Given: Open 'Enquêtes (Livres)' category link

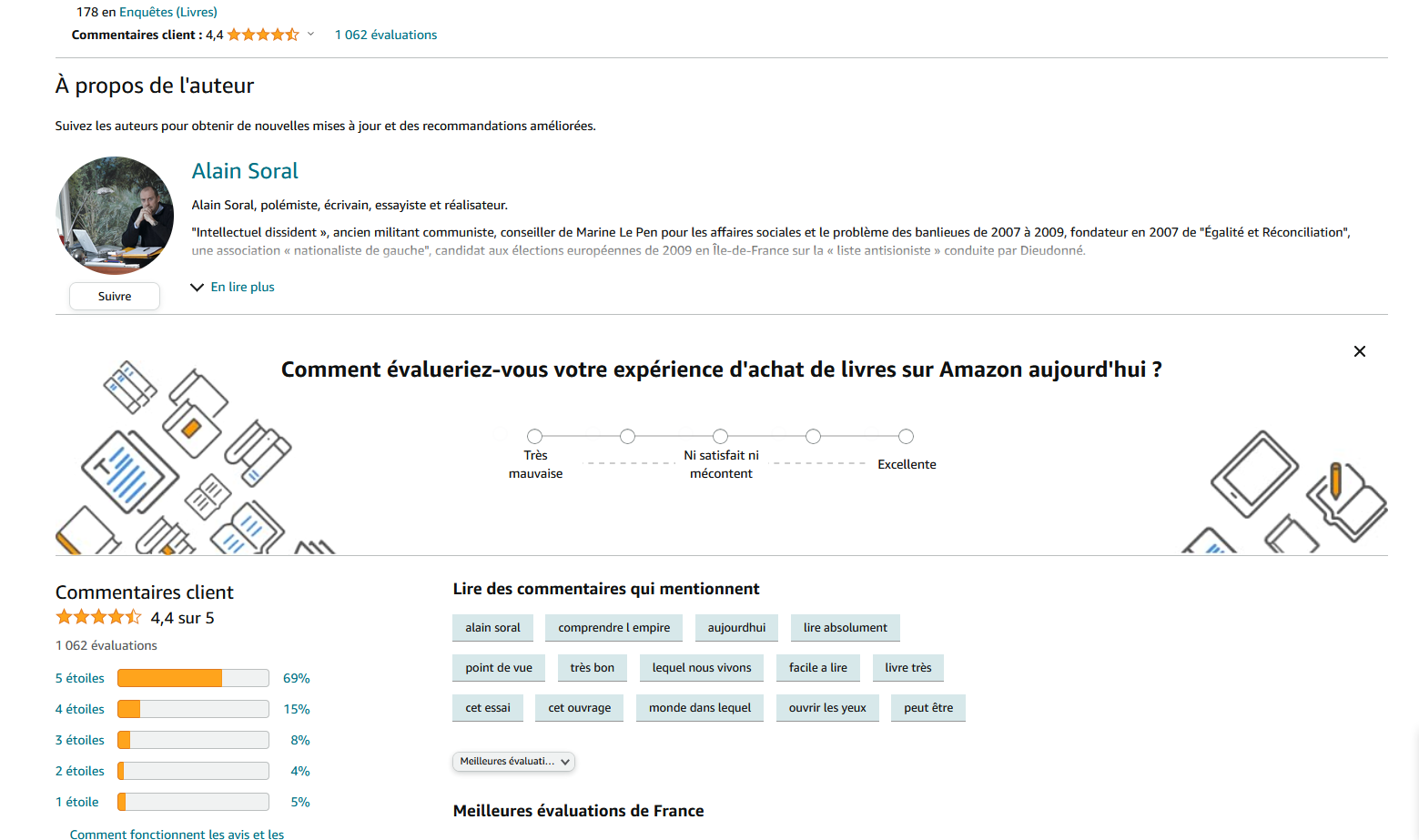Looking at the screenshot, I should (x=168, y=12).
